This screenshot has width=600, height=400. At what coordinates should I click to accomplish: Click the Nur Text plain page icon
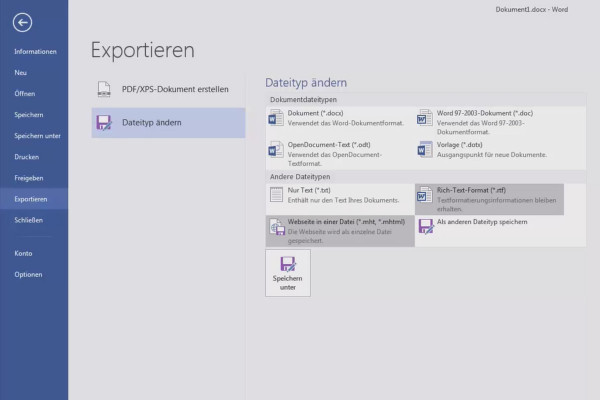click(x=276, y=195)
